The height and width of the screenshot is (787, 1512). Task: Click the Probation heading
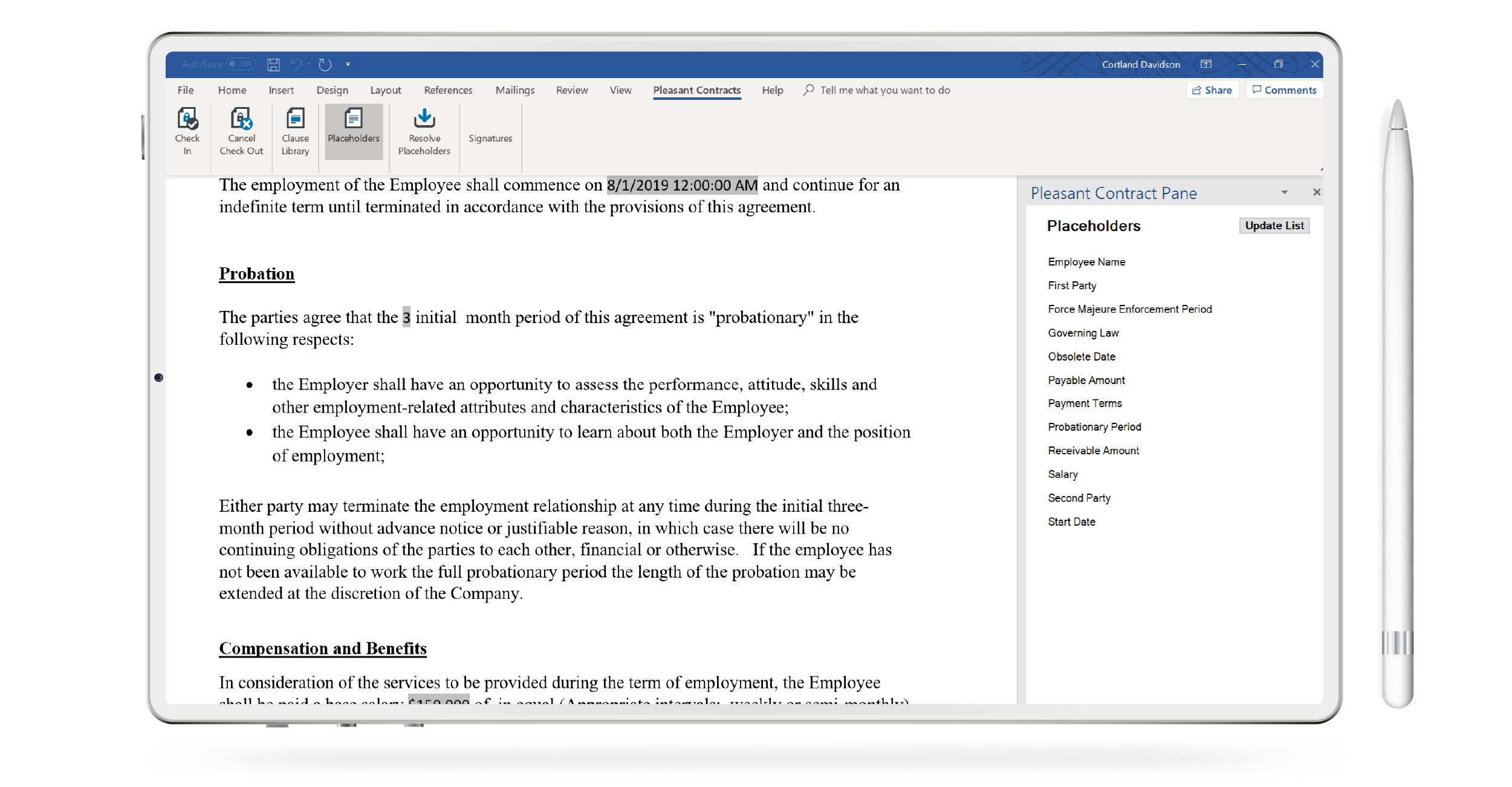coord(256,274)
